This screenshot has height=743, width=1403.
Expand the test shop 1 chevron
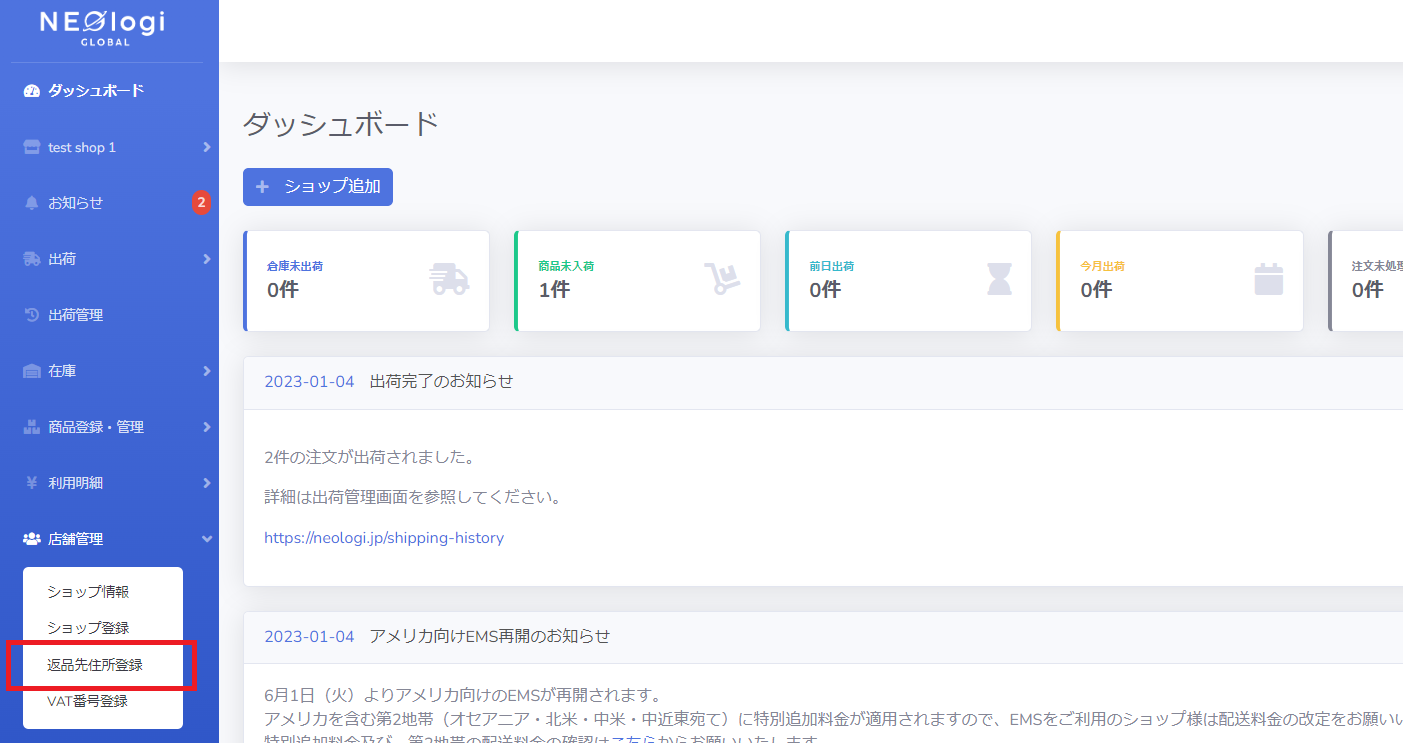tap(206, 147)
